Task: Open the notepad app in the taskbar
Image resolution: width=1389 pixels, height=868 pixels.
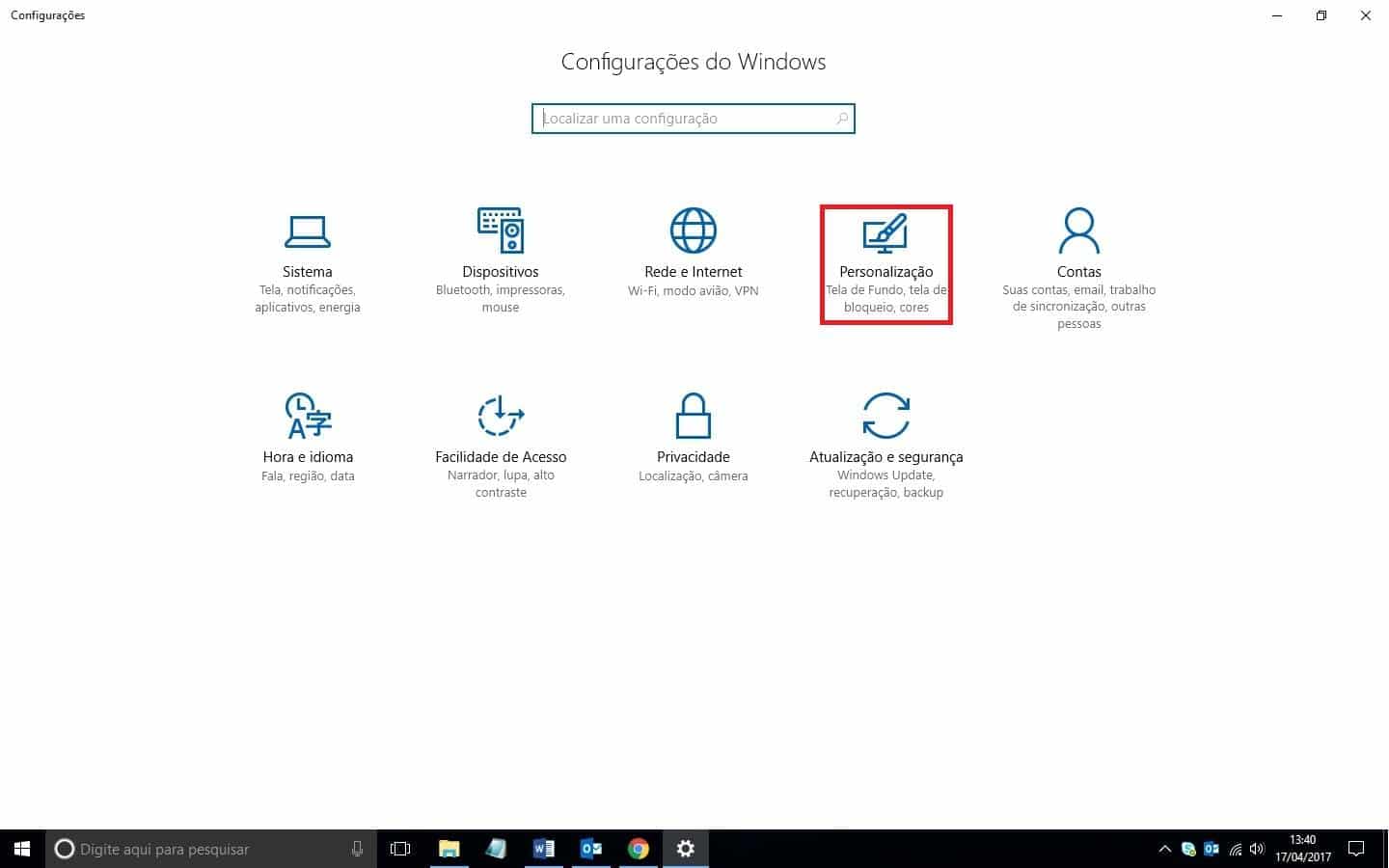Action: pos(496,849)
